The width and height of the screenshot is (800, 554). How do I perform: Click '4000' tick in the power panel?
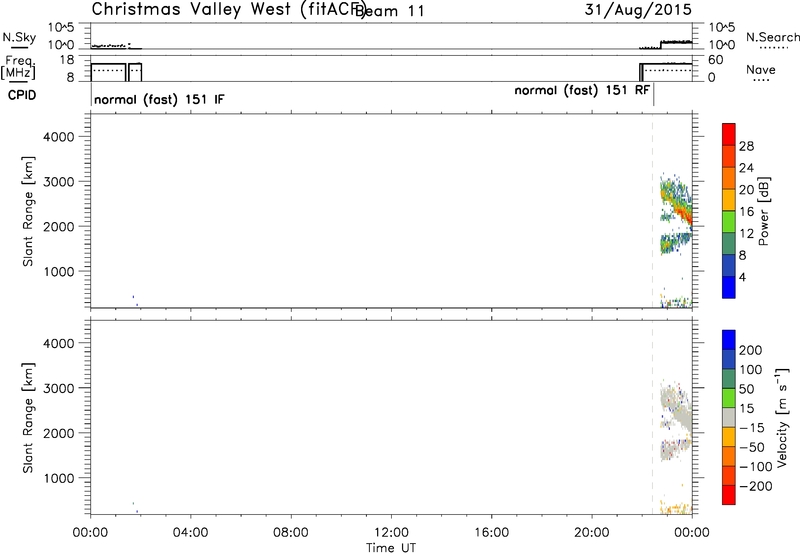(x=59, y=137)
